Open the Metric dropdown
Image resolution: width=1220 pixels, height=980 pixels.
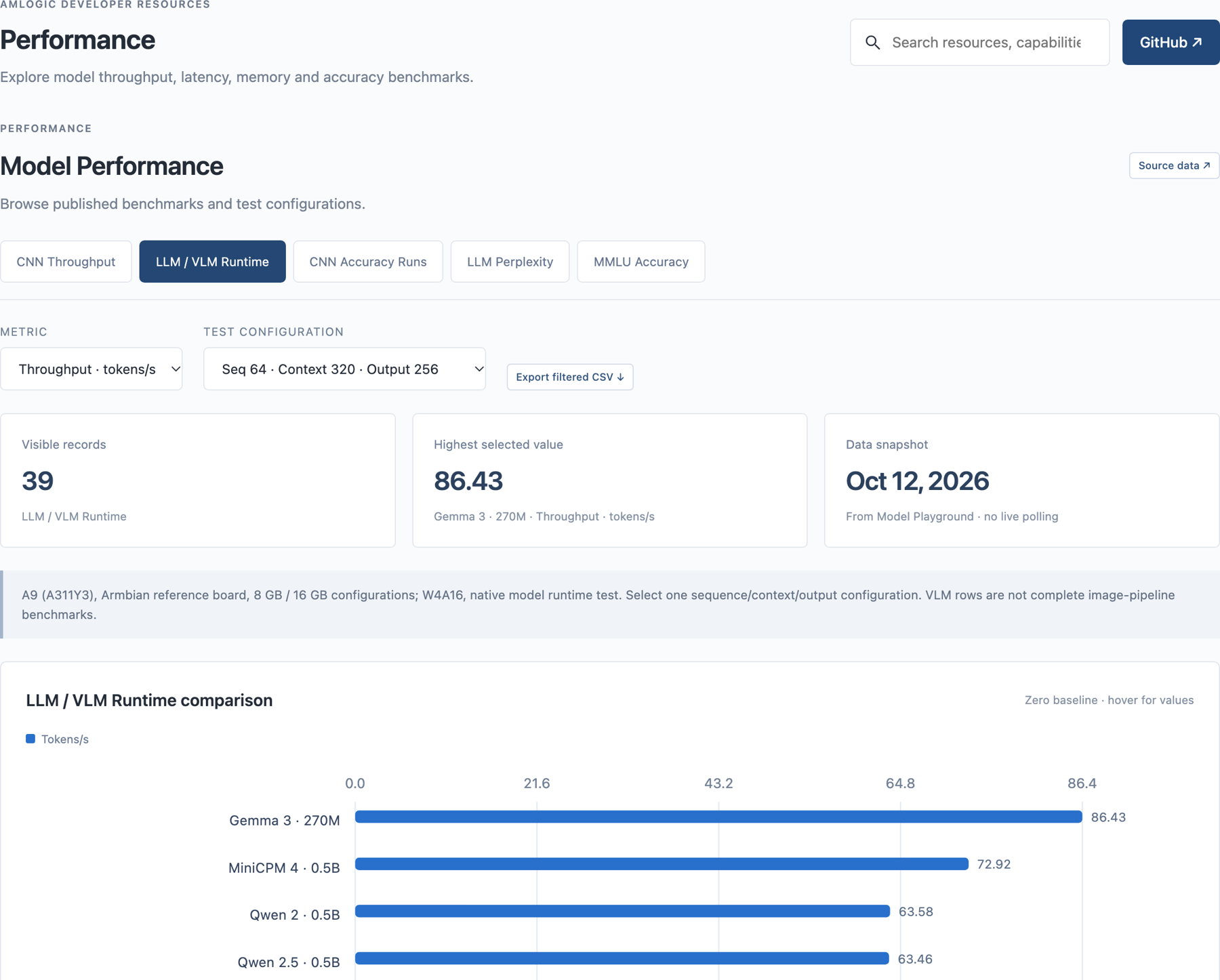pyautogui.click(x=91, y=369)
